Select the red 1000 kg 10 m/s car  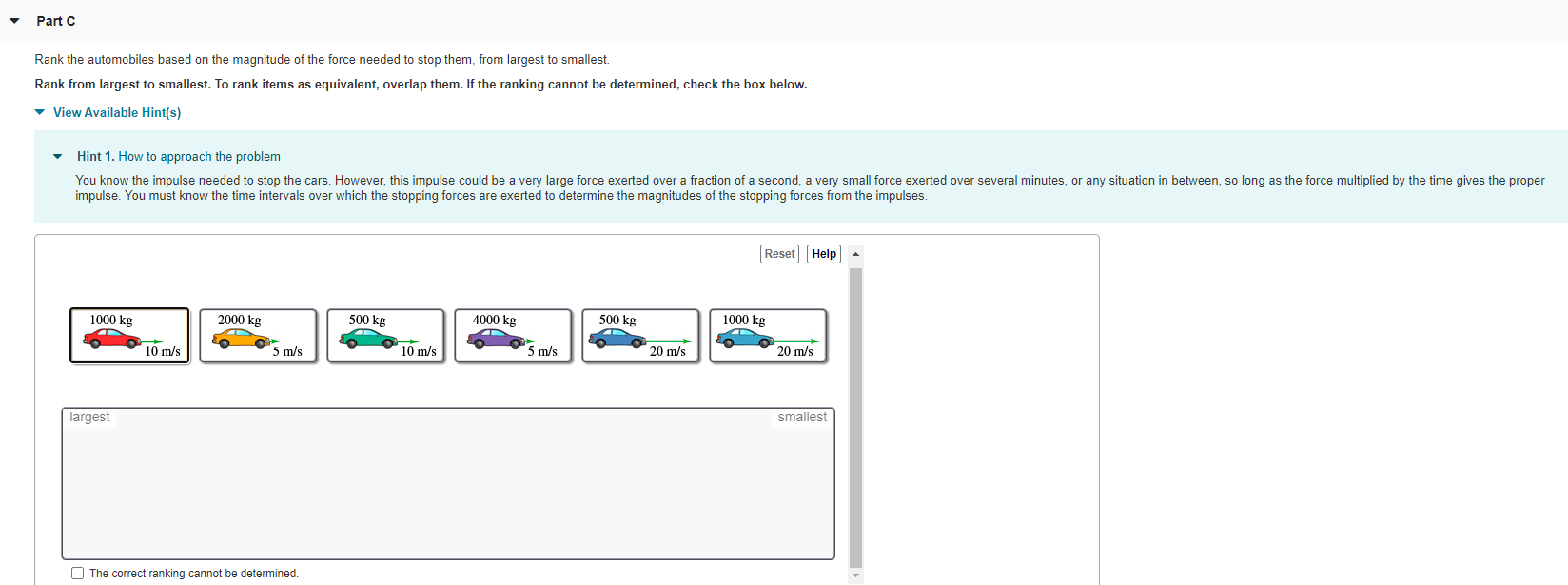129,336
